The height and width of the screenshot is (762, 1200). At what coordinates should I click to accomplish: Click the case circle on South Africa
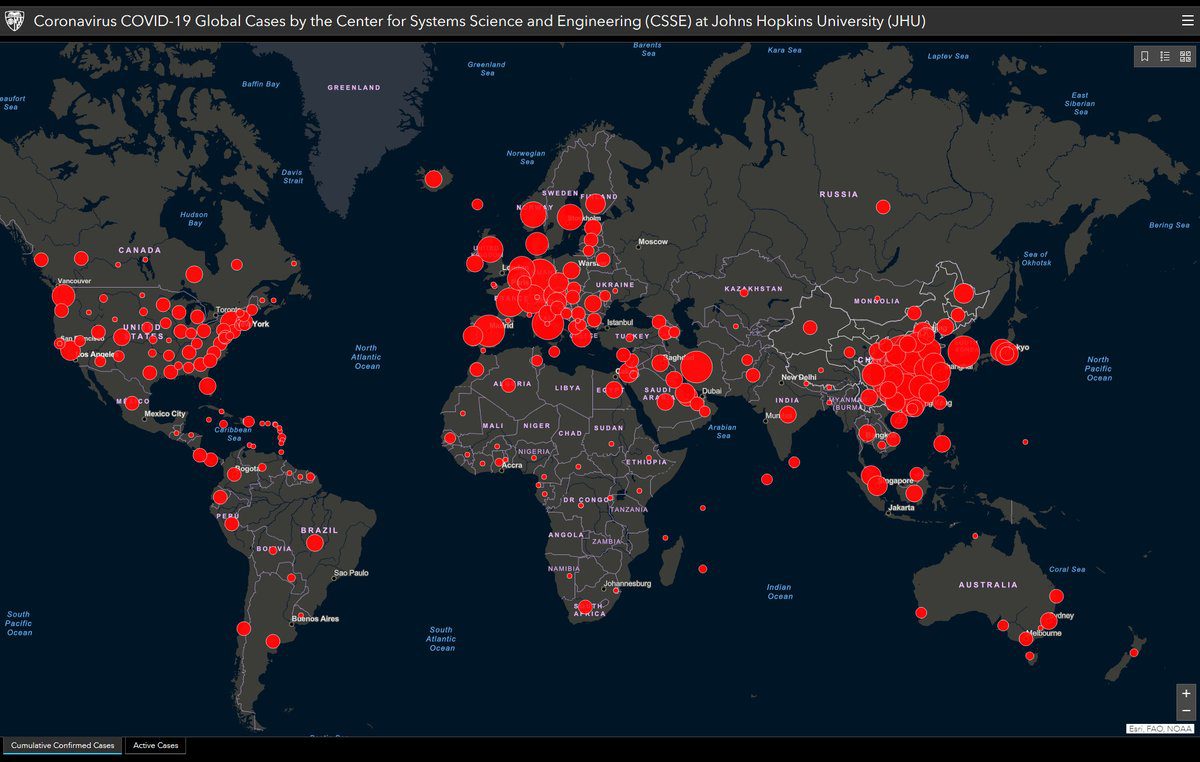(586, 606)
